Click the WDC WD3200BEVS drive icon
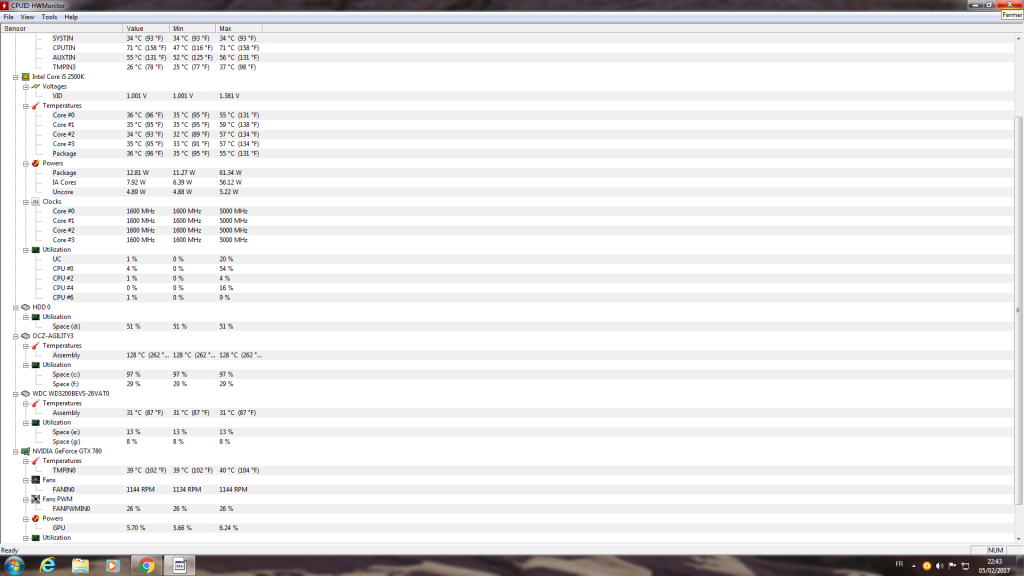 (25, 394)
